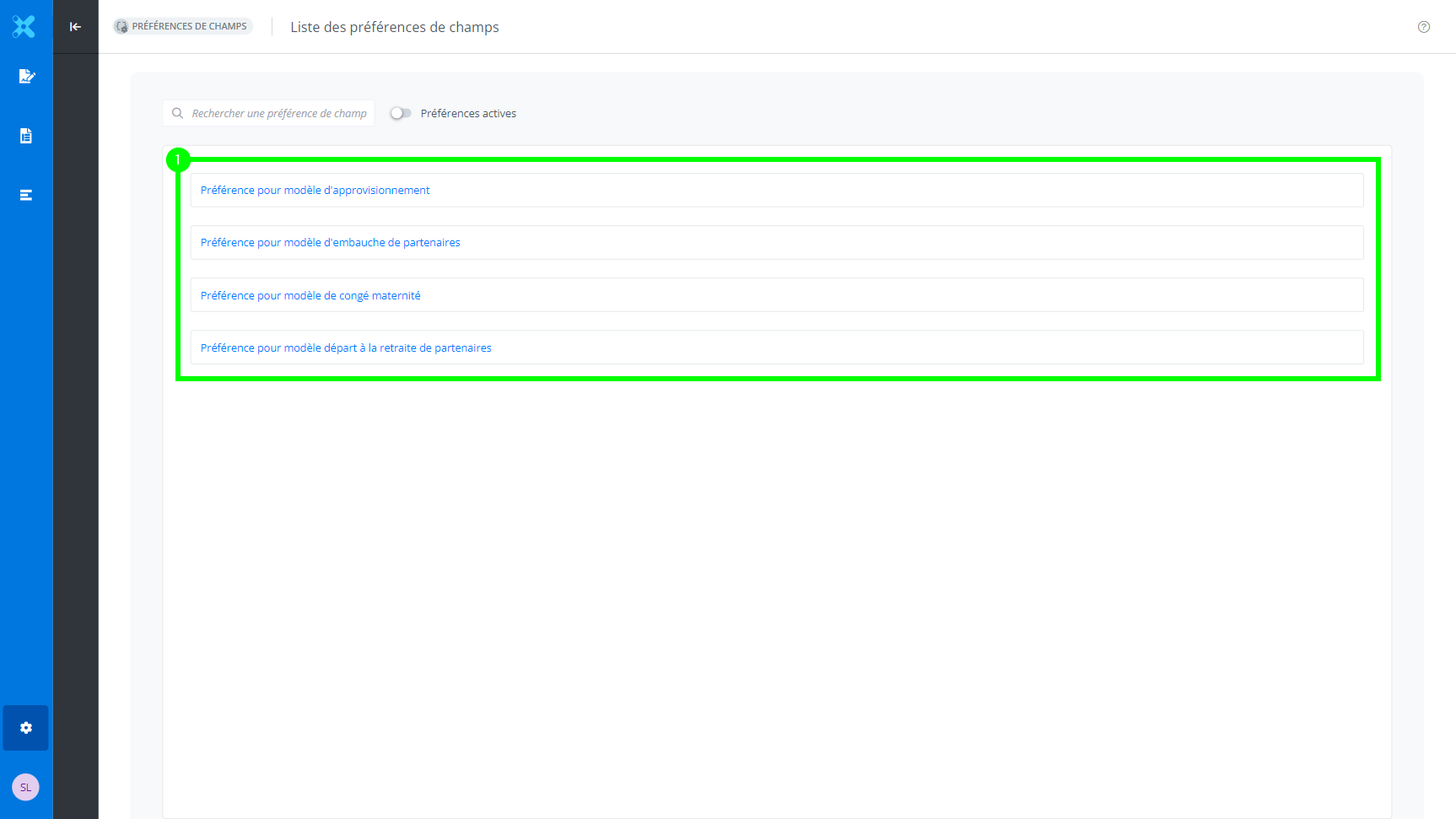This screenshot has height=819, width=1456.
Task: Click the Liste des préférences de champs title
Action: tap(395, 27)
